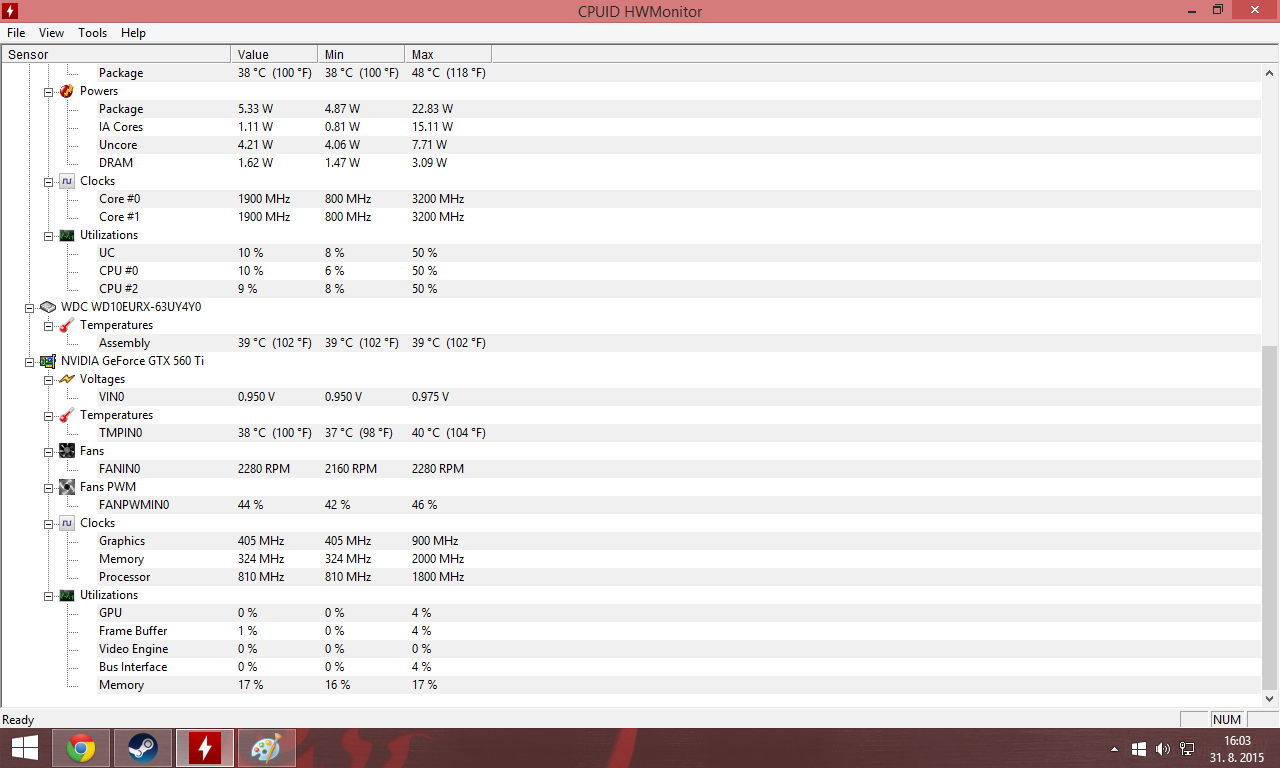
Task: Select HWMonitor taskbar icon
Action: coord(205,748)
